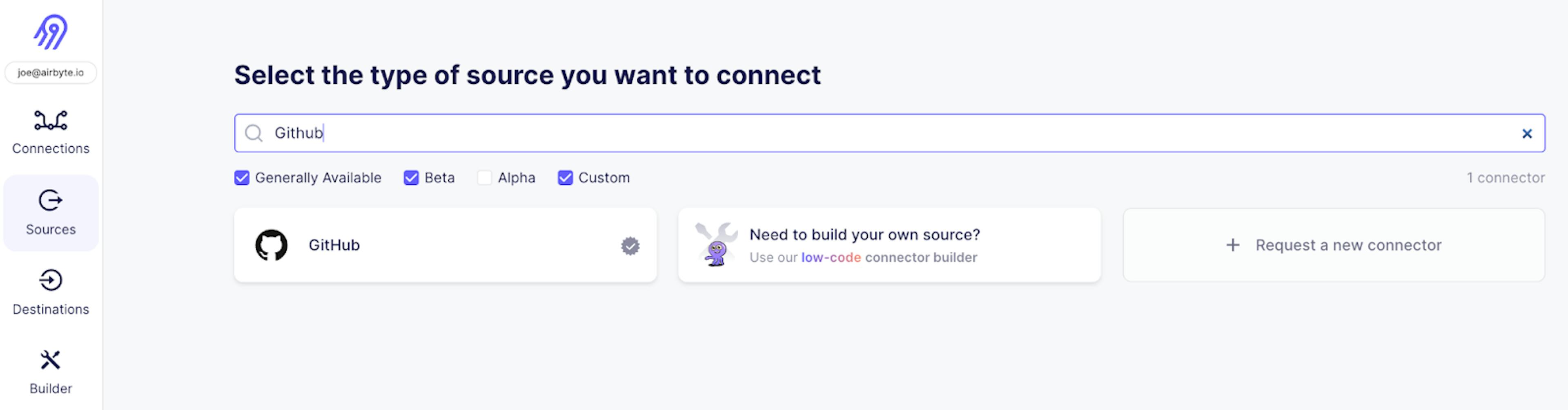The height and width of the screenshot is (410, 1568).
Task: Open the Builder tools icon
Action: tap(51, 360)
